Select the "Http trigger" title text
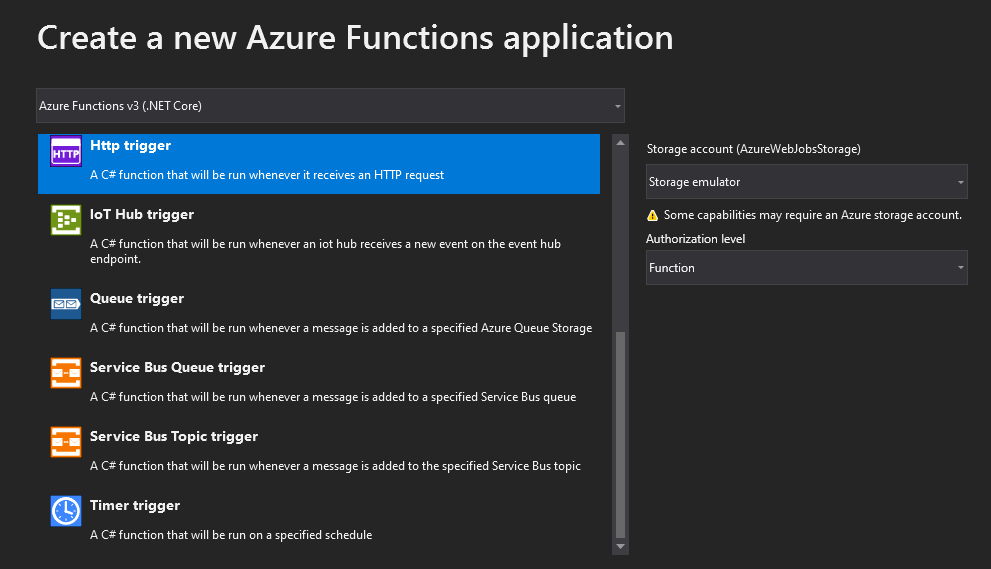 pos(130,145)
